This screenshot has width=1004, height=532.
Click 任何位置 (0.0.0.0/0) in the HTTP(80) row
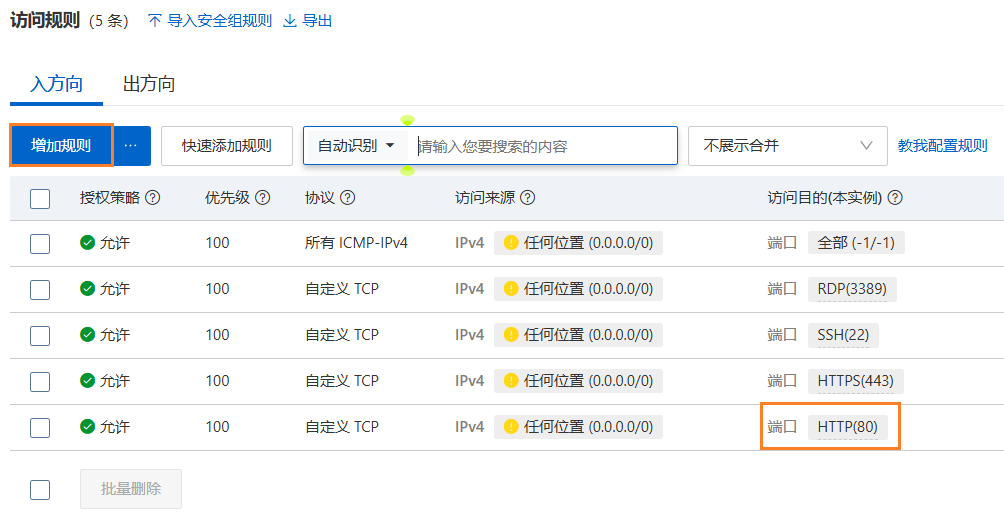point(578,426)
